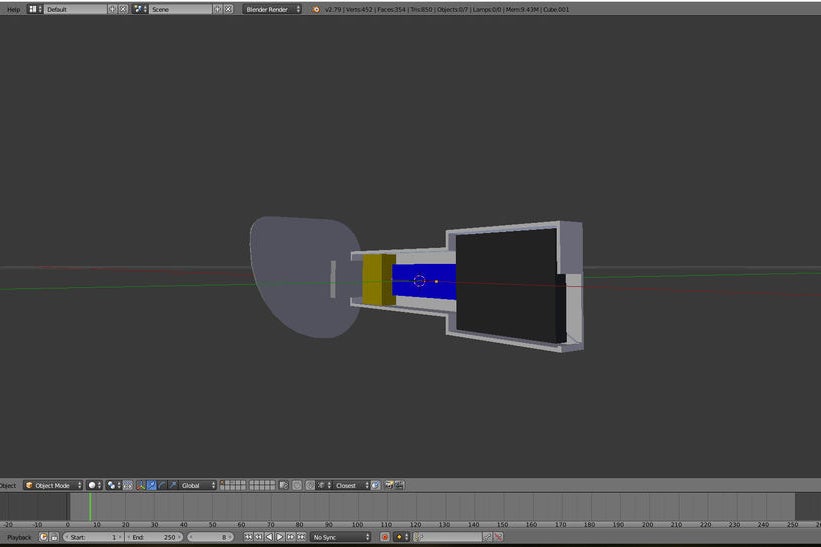Image resolution: width=821 pixels, height=547 pixels.
Task: Insert keyframe with keying set icon
Action: pyautogui.click(x=487, y=537)
